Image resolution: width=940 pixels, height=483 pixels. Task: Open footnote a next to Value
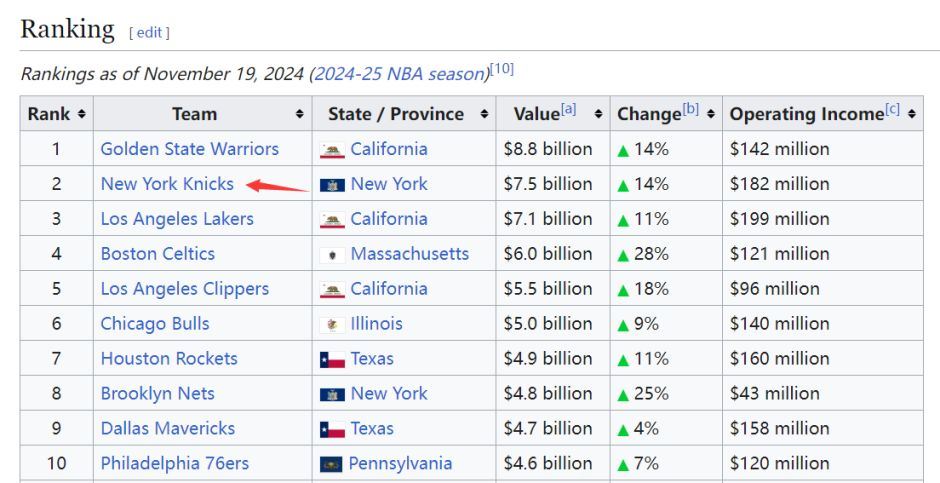[568, 109]
